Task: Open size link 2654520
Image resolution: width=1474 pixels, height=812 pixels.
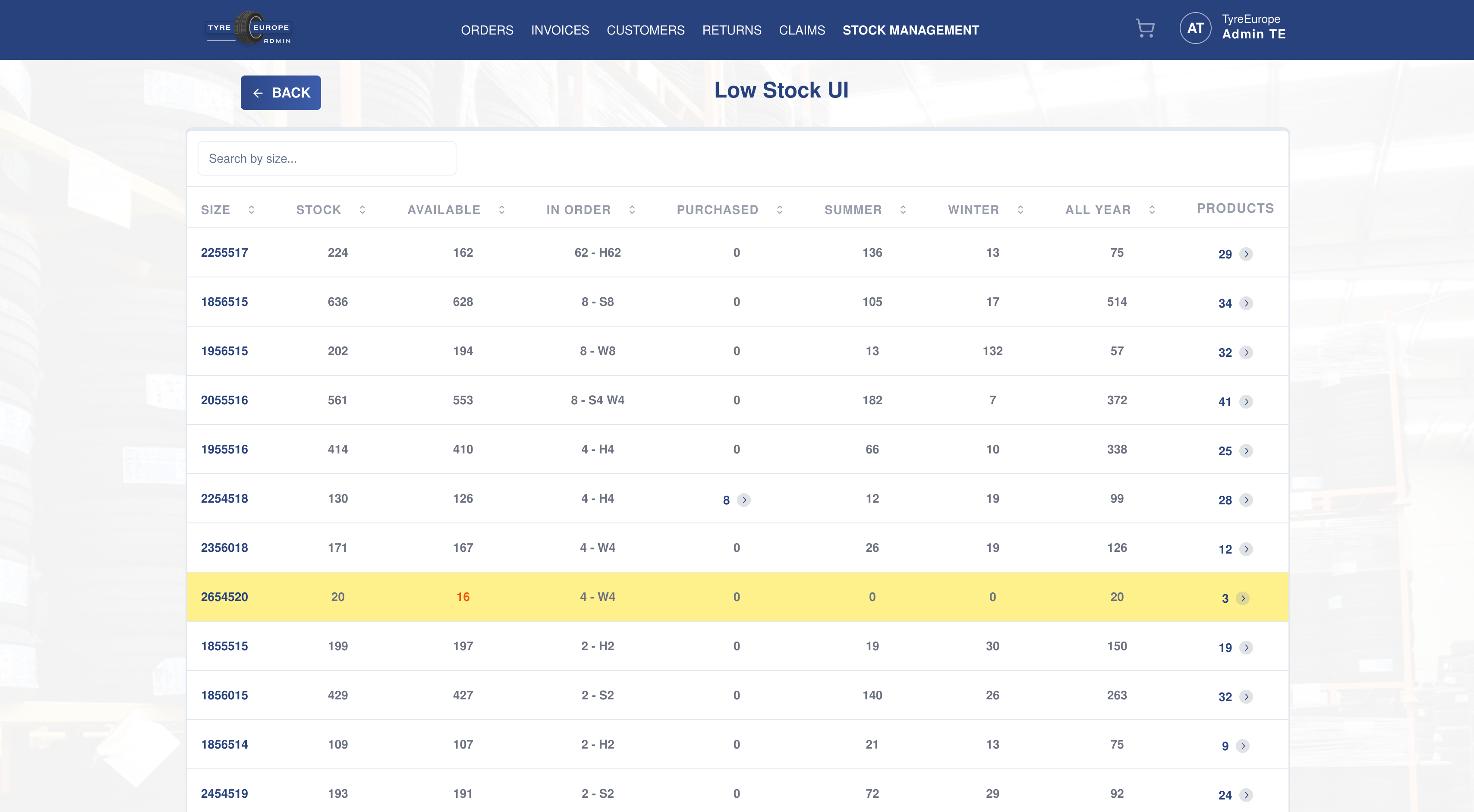Action: (x=224, y=598)
